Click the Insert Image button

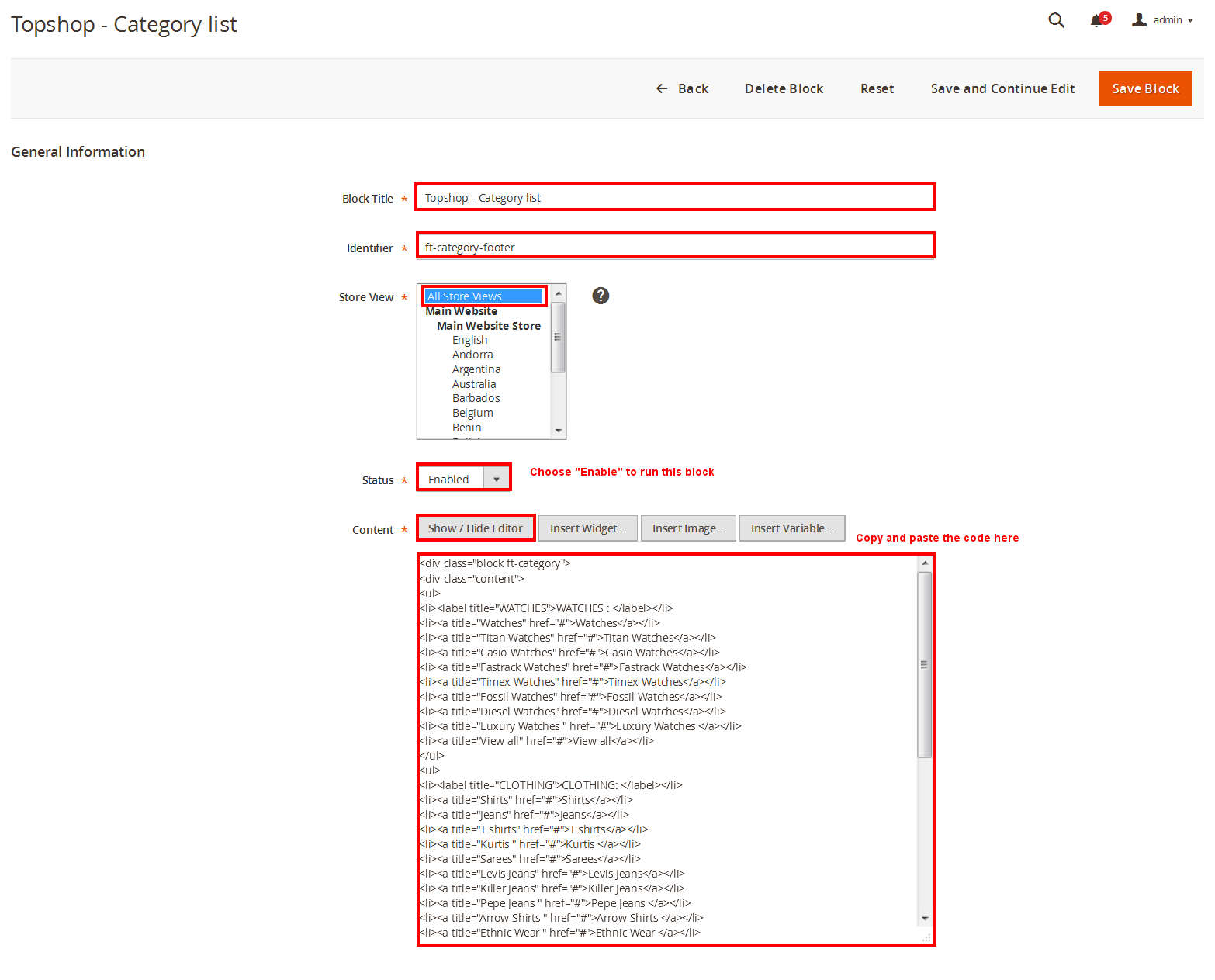pyautogui.click(x=687, y=528)
